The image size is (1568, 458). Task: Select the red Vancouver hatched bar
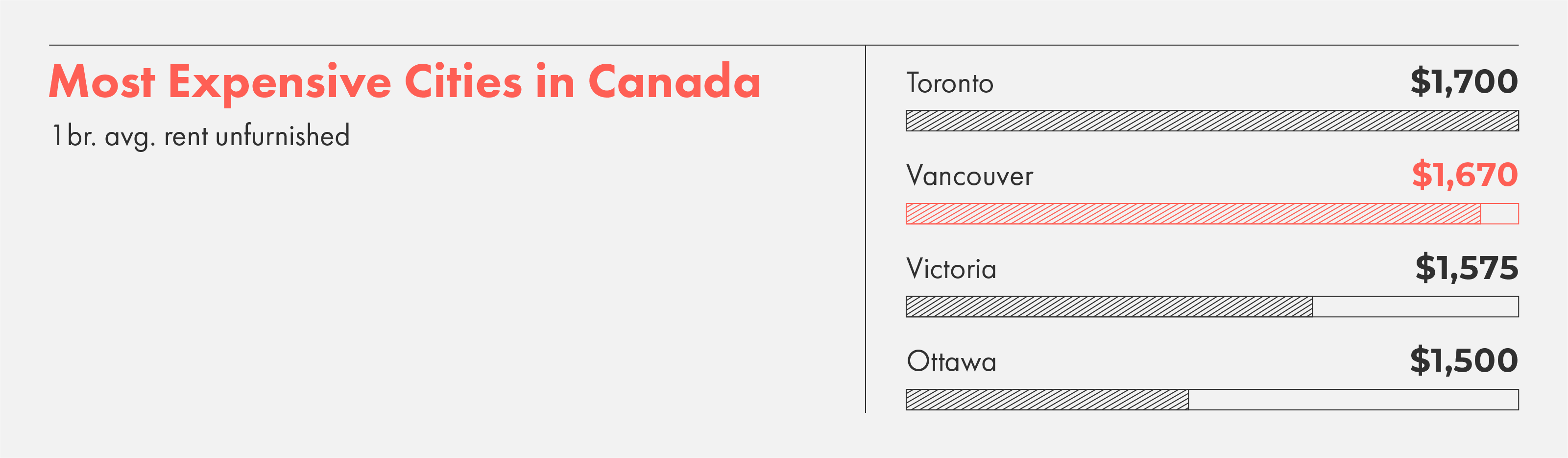[1193, 214]
